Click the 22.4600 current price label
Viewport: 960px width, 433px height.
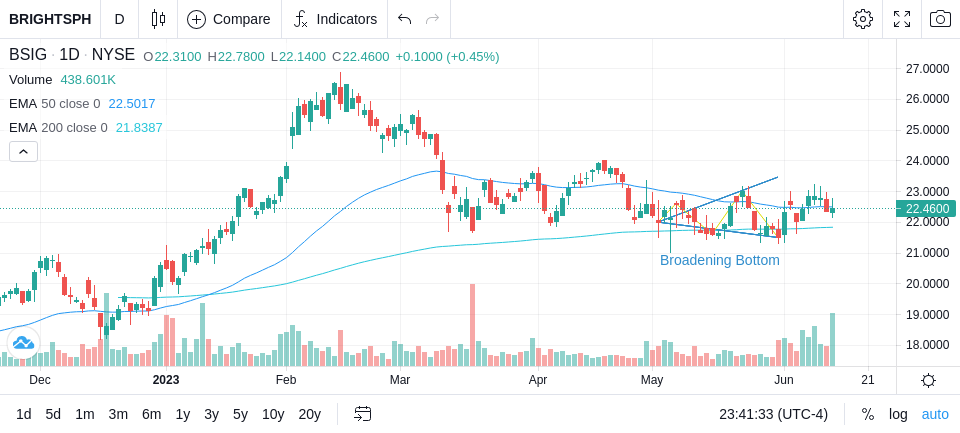[927, 209]
